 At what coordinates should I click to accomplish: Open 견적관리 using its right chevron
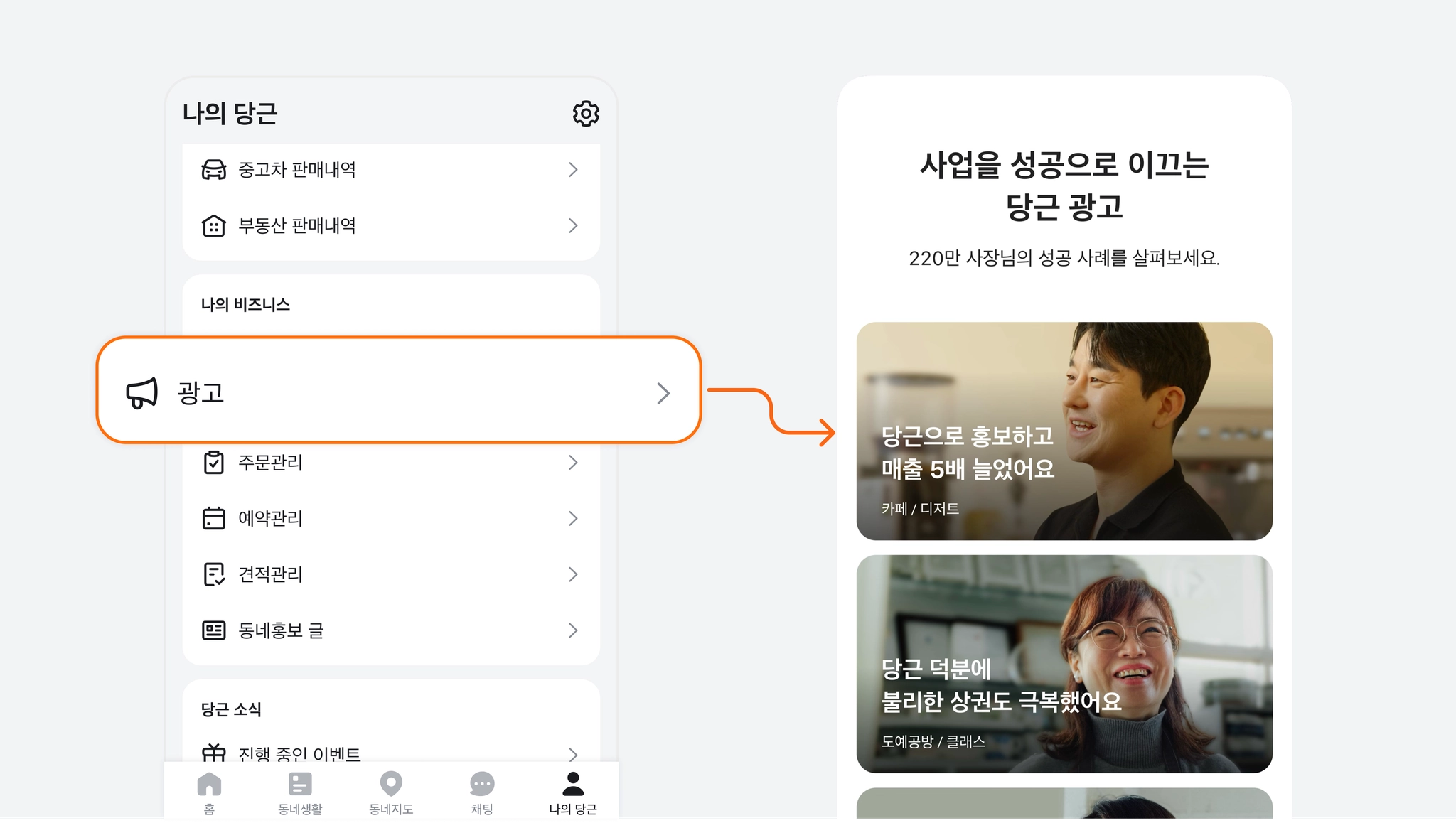click(573, 574)
